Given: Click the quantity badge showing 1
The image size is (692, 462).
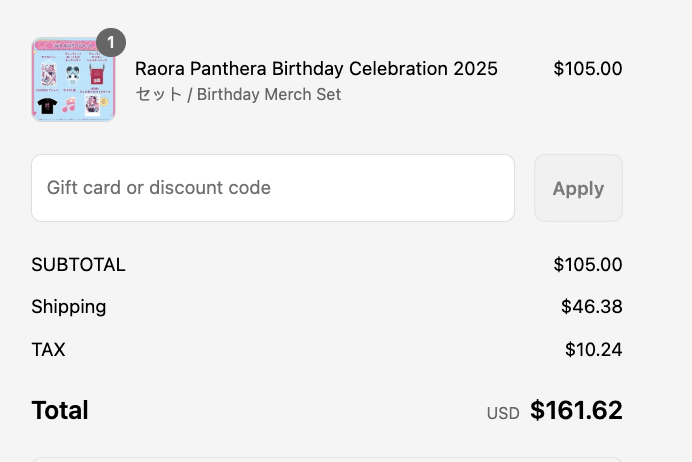Looking at the screenshot, I should tap(111, 43).
